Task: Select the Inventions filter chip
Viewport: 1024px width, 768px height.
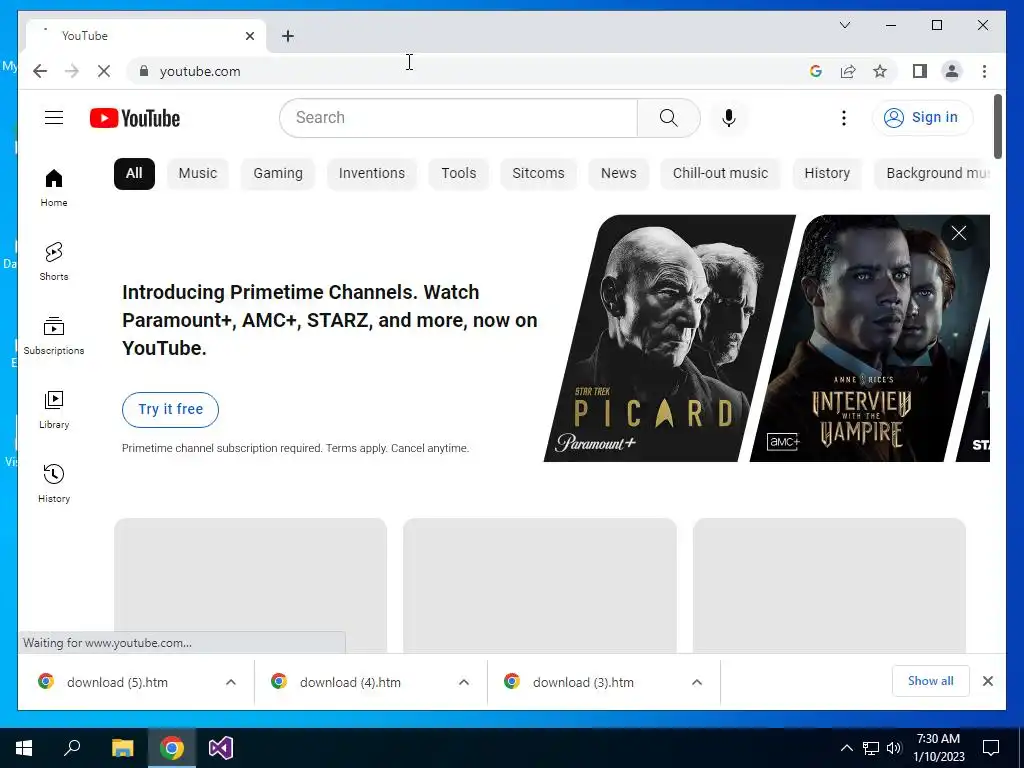Action: pos(372,174)
